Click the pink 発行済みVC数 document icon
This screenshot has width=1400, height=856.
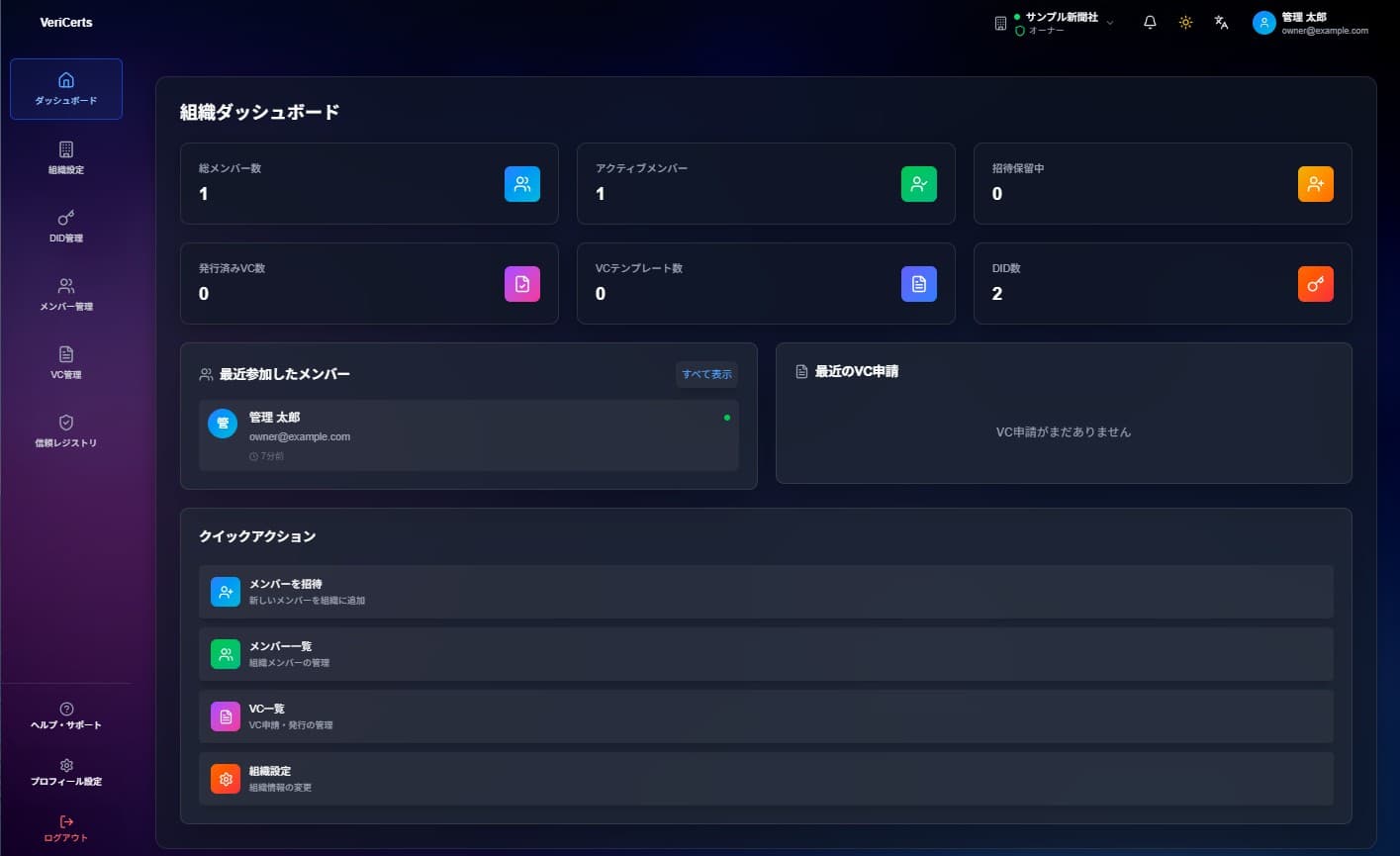pos(522,283)
